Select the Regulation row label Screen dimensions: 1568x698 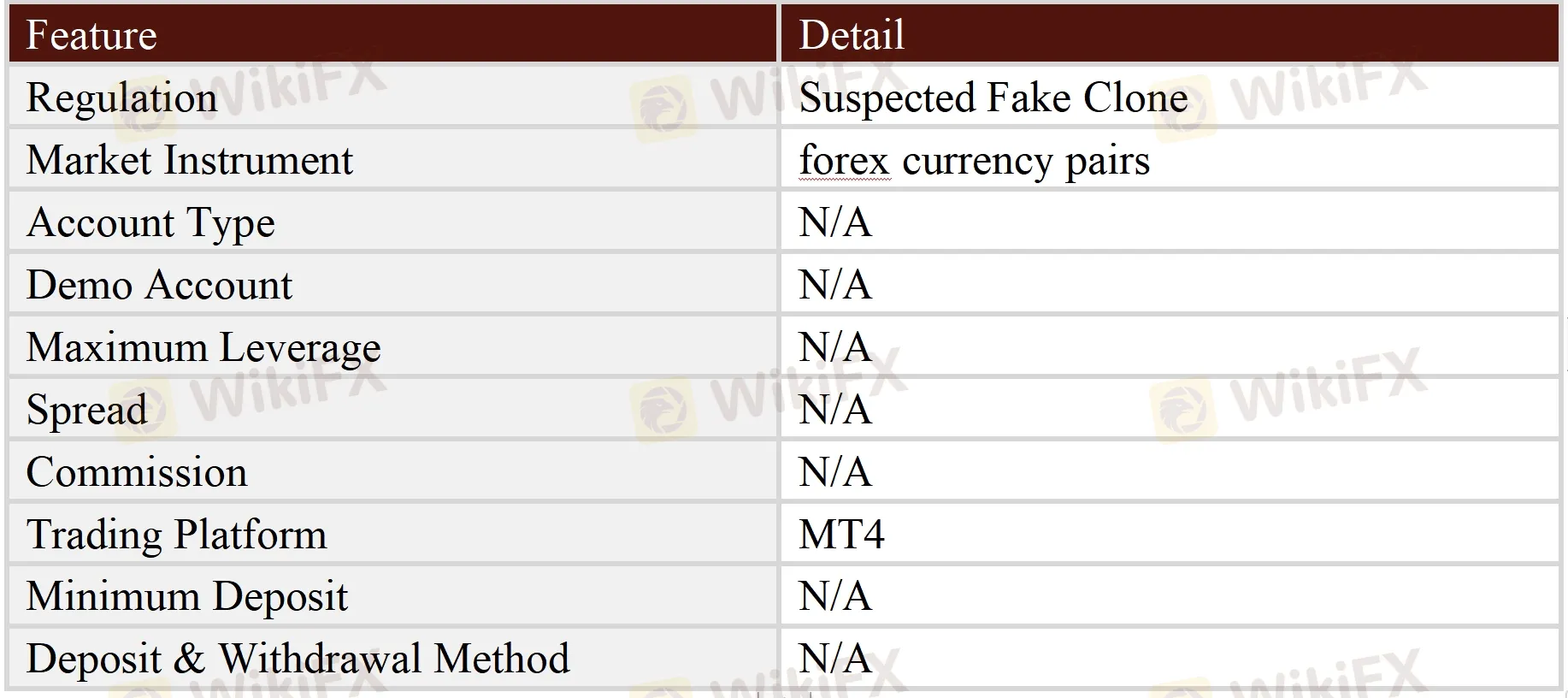coord(121,98)
